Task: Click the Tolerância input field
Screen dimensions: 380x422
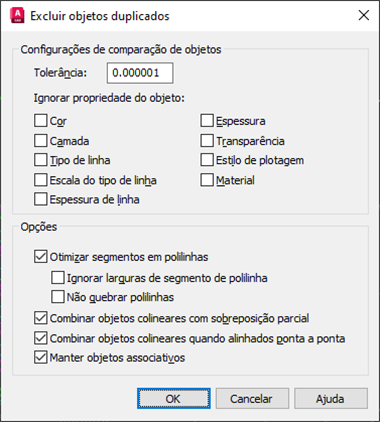Action: [x=140, y=73]
